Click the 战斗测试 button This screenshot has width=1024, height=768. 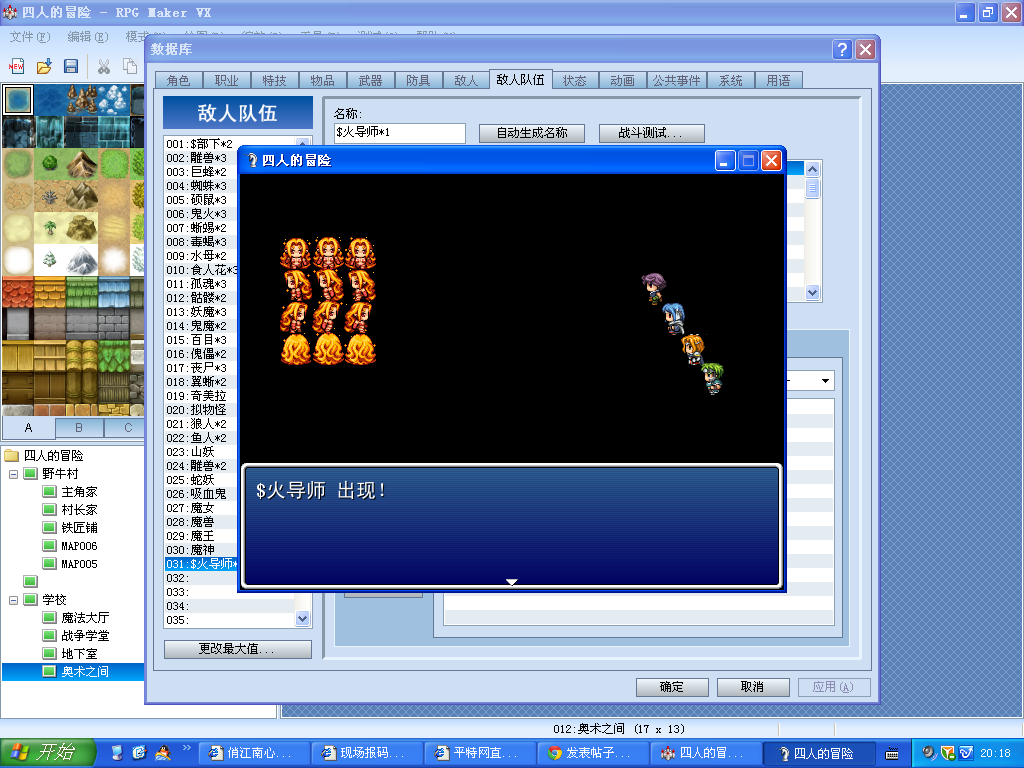[651, 133]
